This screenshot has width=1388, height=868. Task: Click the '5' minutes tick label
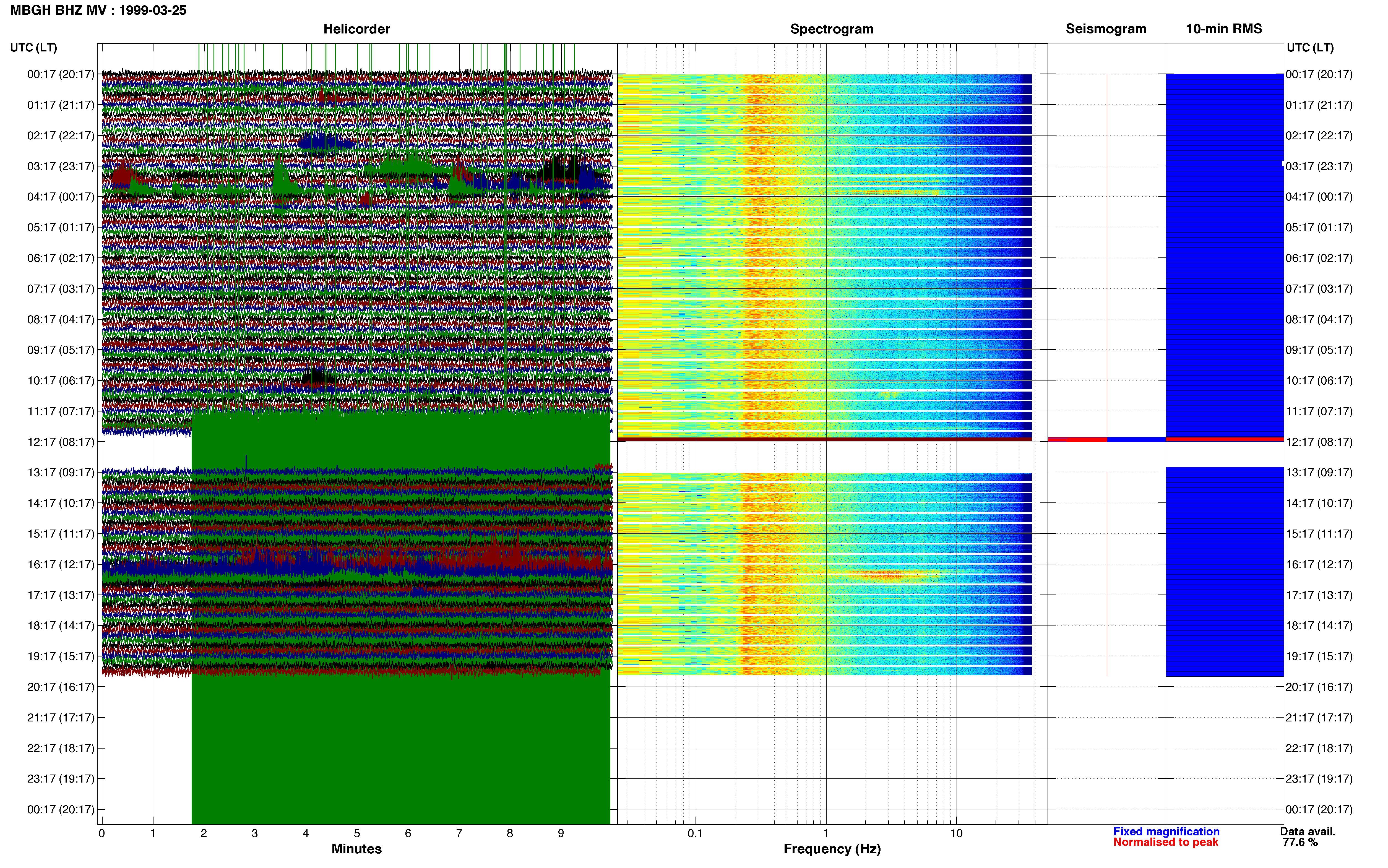tap(356, 833)
